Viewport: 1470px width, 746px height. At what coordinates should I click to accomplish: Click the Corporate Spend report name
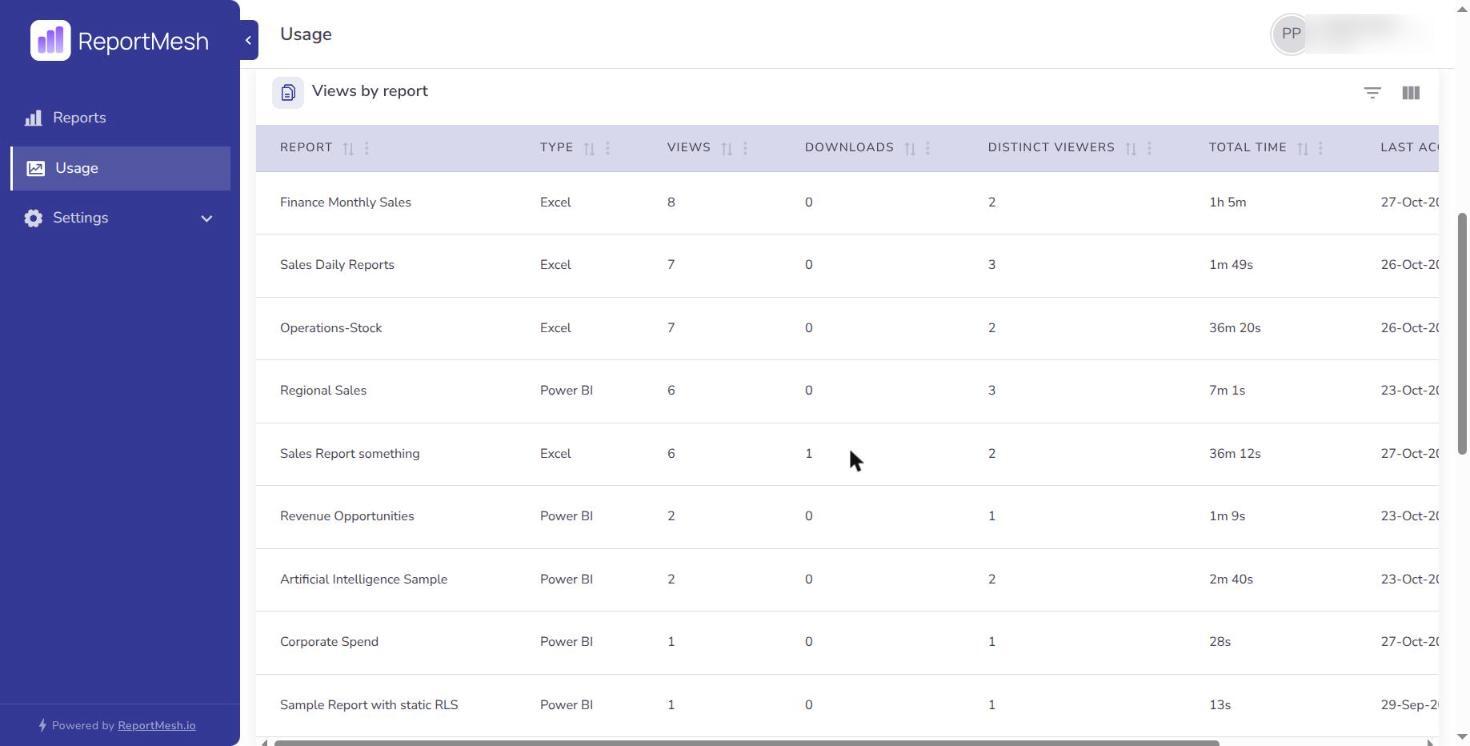[329, 642]
